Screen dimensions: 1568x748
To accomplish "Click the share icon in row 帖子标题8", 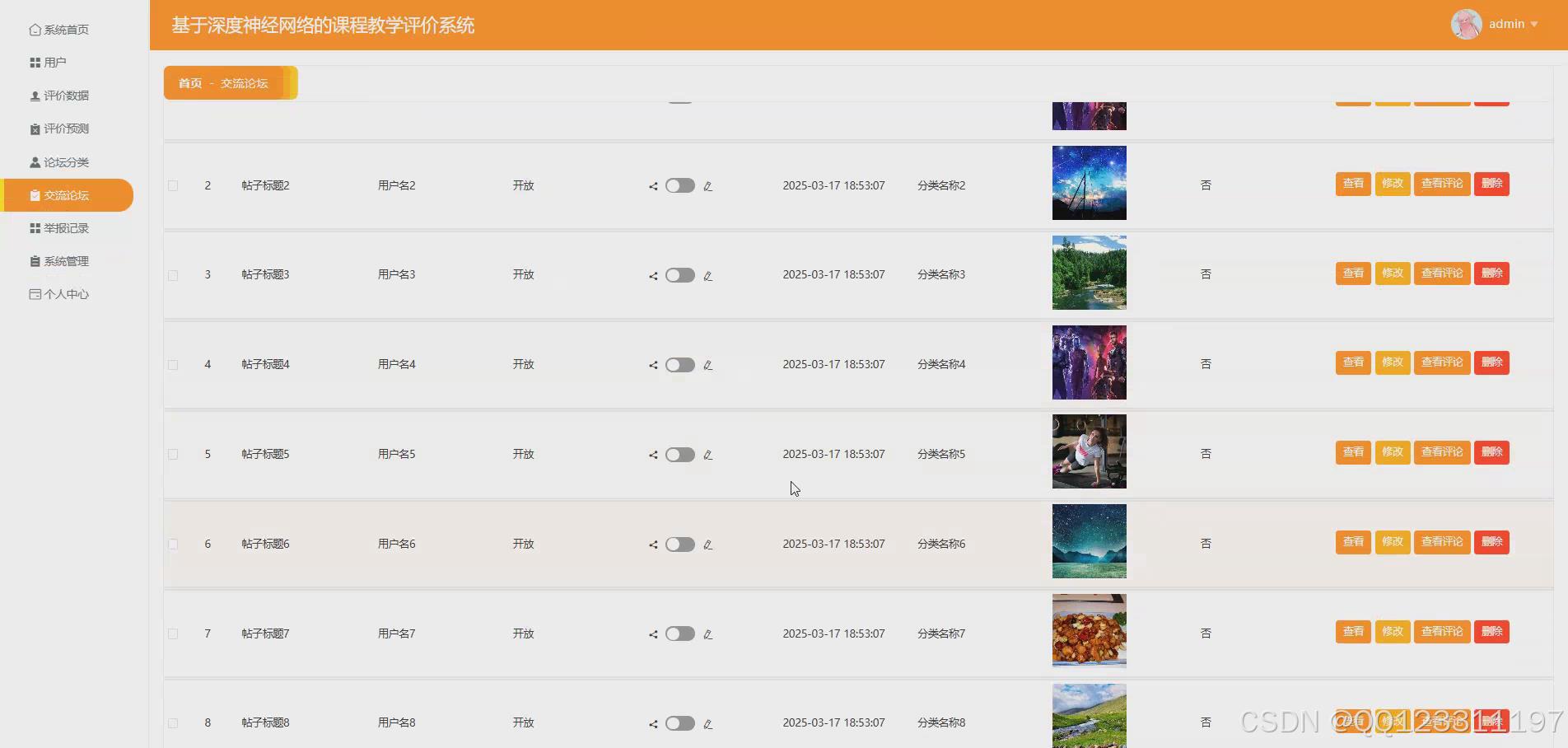I will tap(653, 724).
